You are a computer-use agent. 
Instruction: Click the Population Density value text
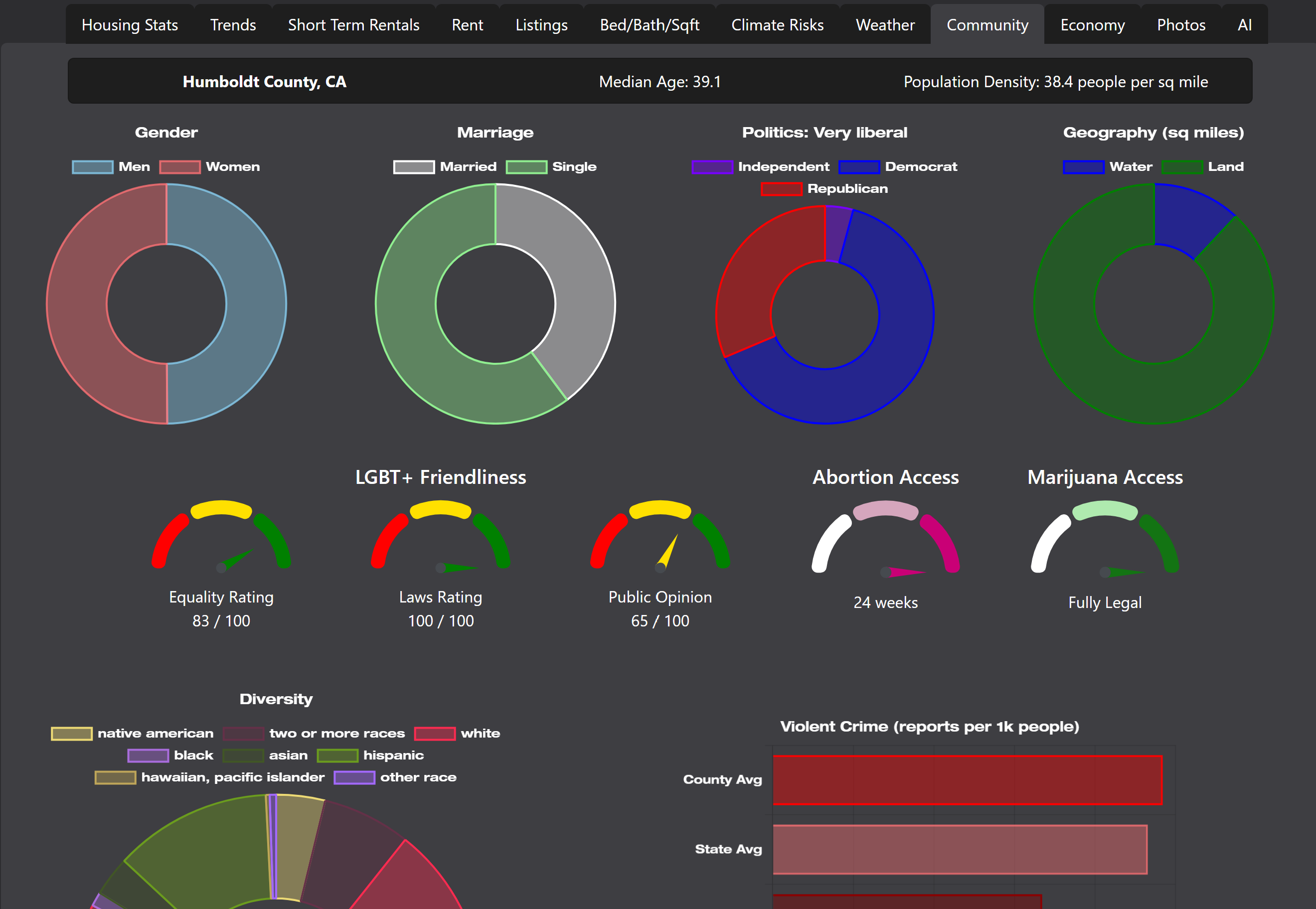pos(1056,81)
